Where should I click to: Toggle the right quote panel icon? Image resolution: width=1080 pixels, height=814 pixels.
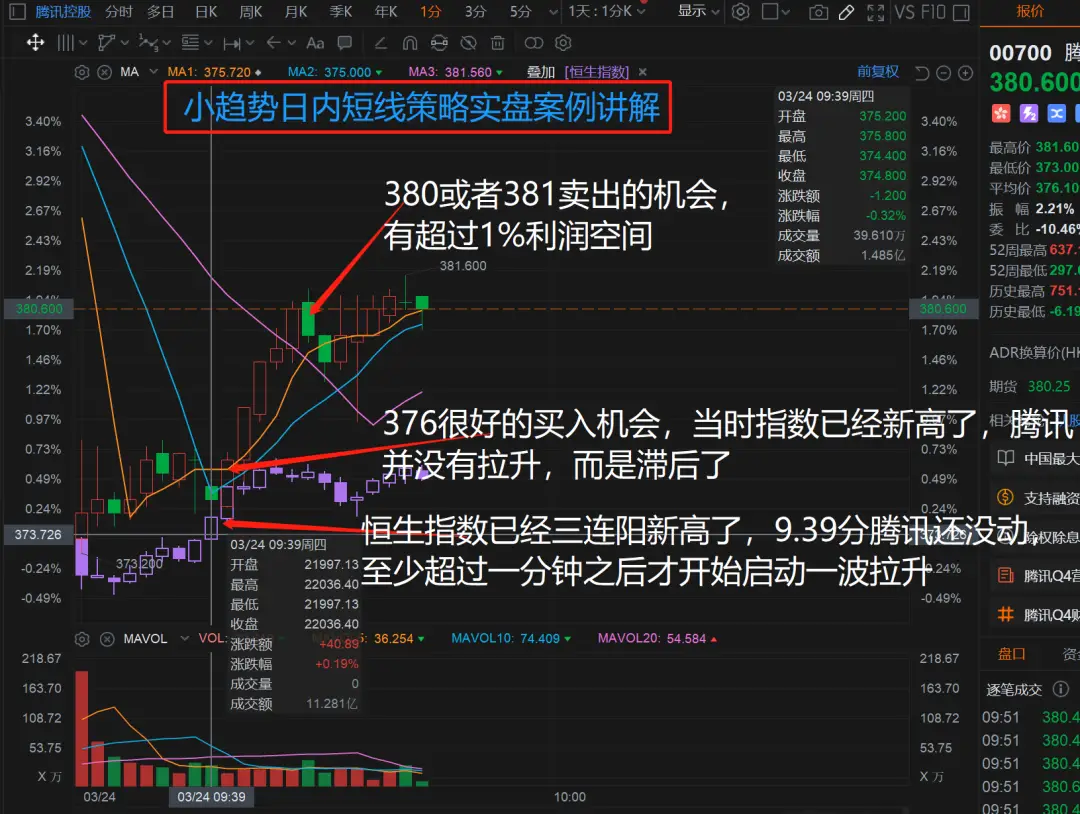tap(961, 12)
